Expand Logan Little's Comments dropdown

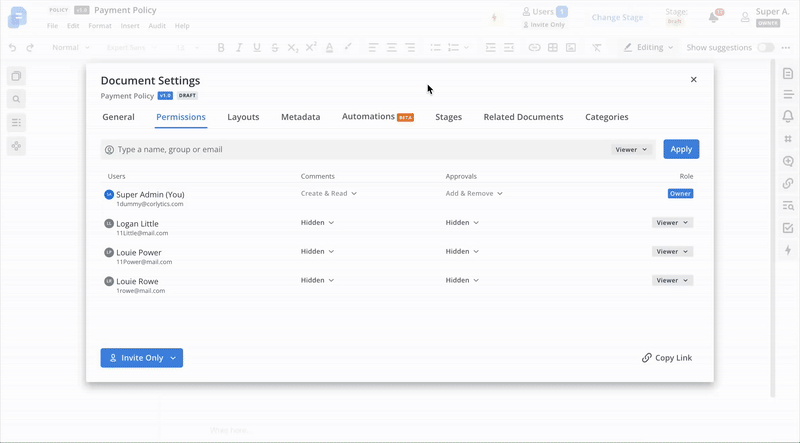click(317, 223)
